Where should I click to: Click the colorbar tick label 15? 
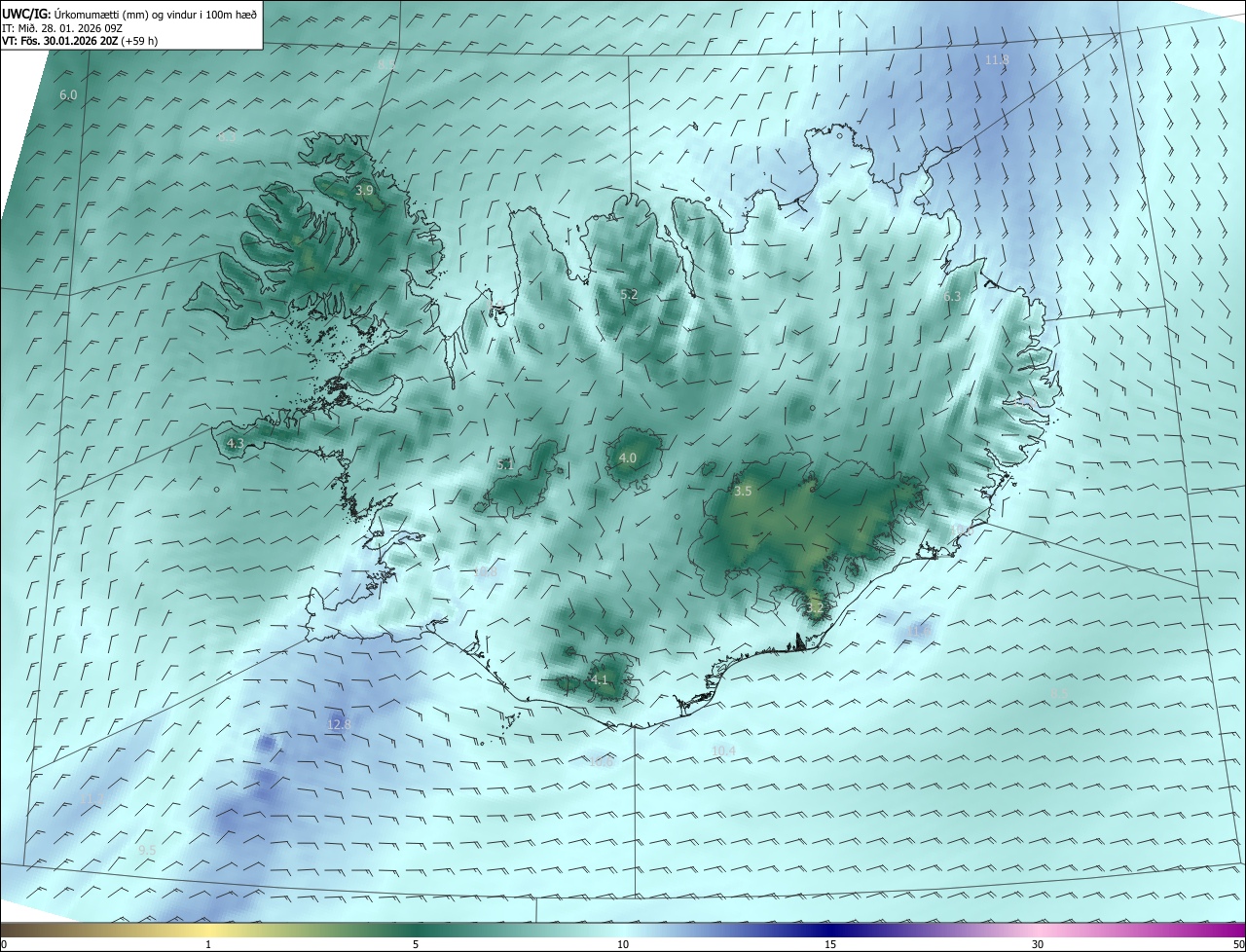[x=830, y=944]
